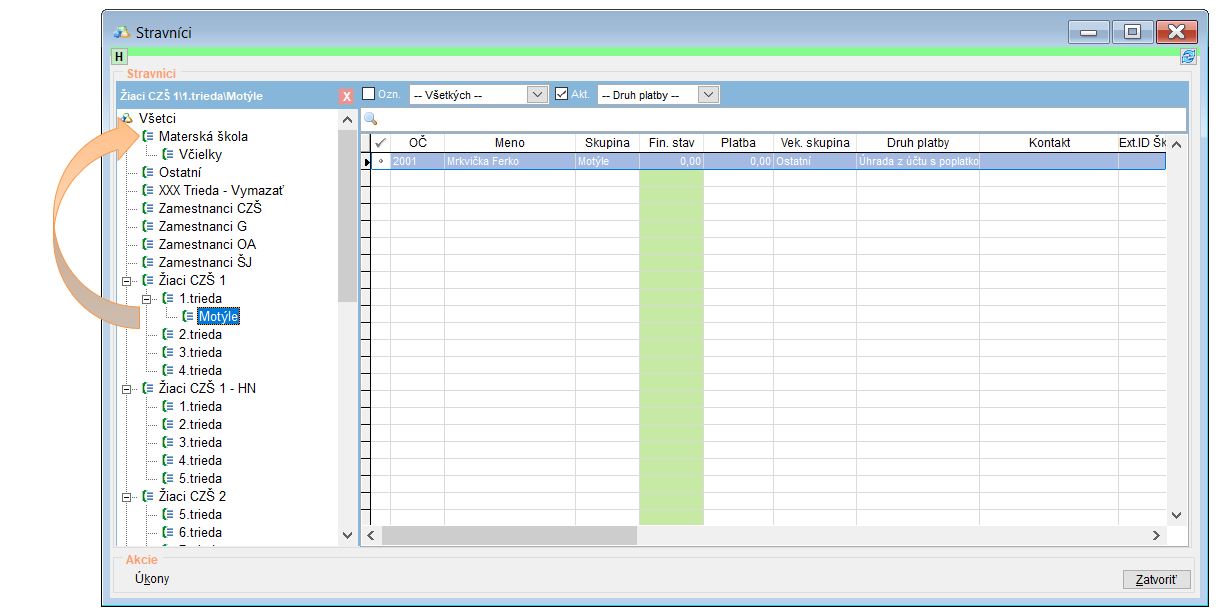The image size is (1232, 616).
Task: Click the refresh icon at top right
Action: (x=1188, y=58)
